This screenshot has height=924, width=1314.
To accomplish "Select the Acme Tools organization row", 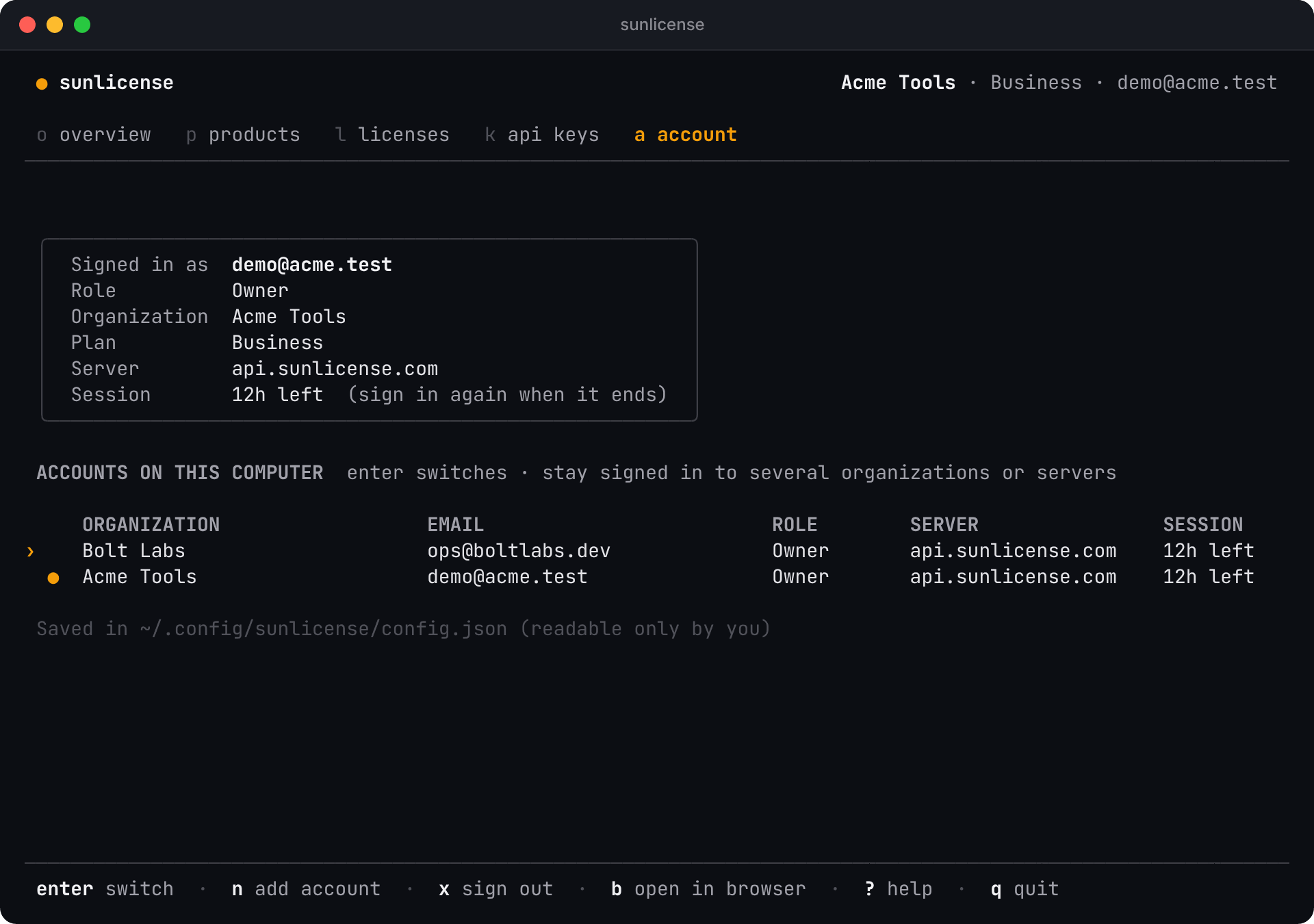I will click(657, 577).
